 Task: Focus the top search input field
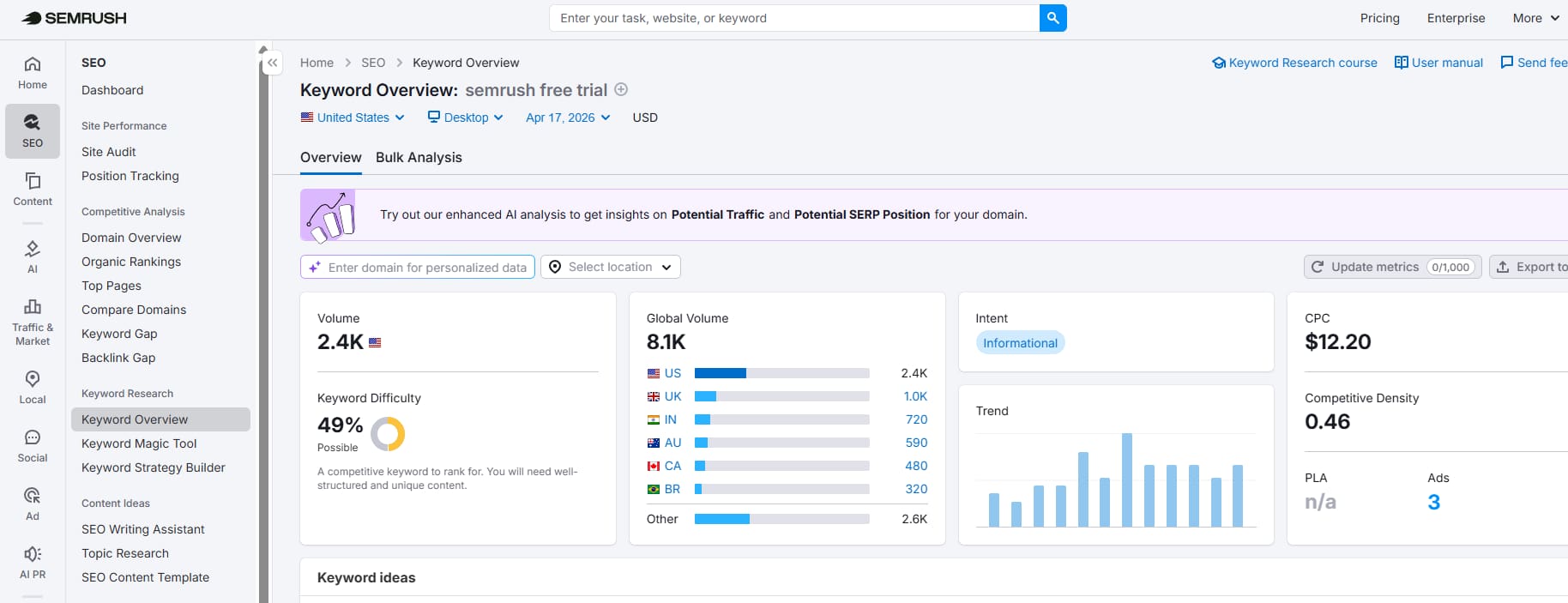pyautogui.click(x=794, y=18)
